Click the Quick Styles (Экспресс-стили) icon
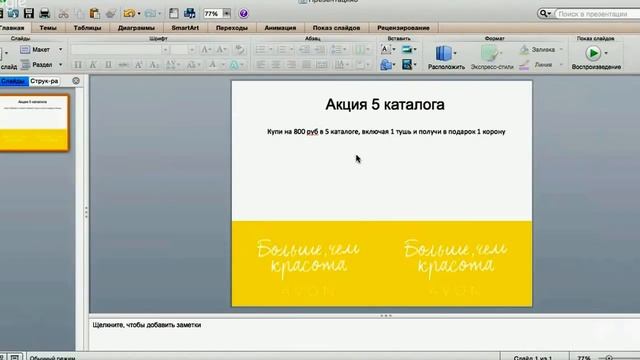The width and height of the screenshot is (640, 360). click(489, 53)
